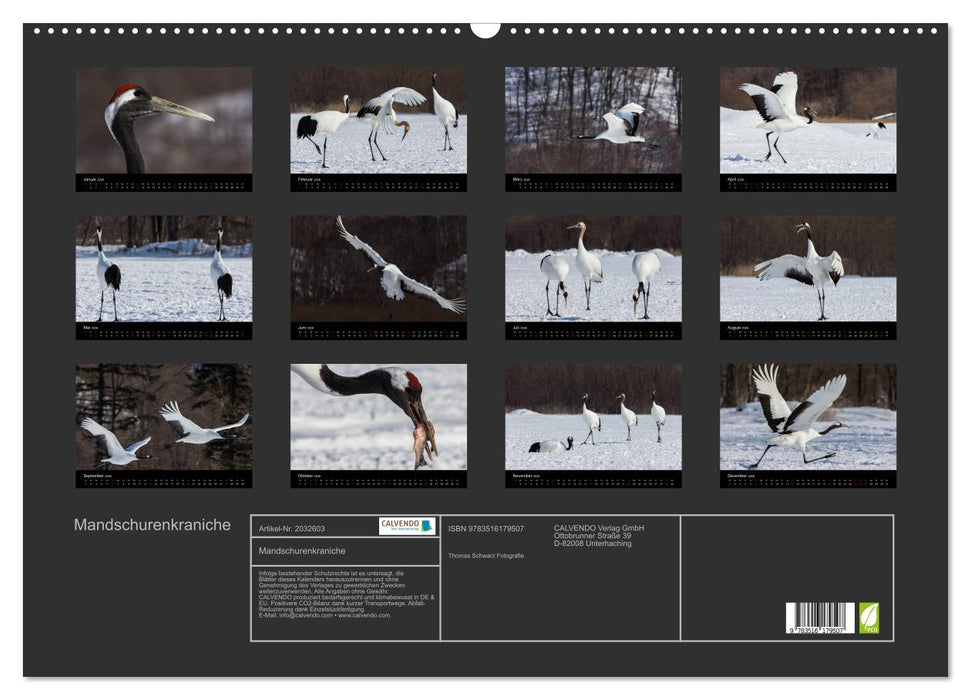Viewport: 971px width, 700px height.
Task: Click the Artikel-Nr. 2032603 field
Action: click(x=292, y=528)
